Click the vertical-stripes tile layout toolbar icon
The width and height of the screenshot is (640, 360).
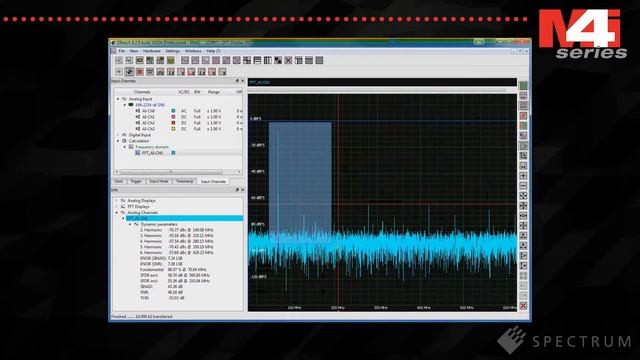(267, 60)
